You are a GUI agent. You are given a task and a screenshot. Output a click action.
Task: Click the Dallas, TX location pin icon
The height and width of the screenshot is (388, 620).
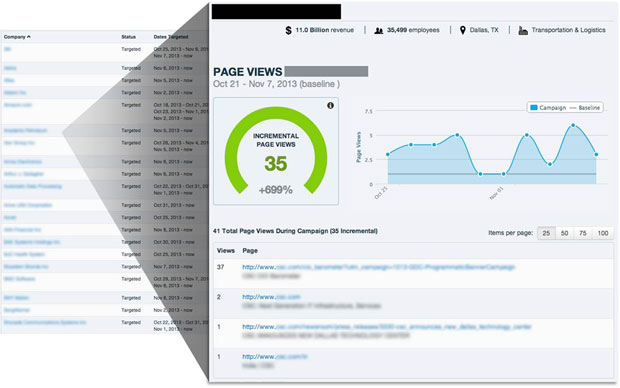click(463, 30)
